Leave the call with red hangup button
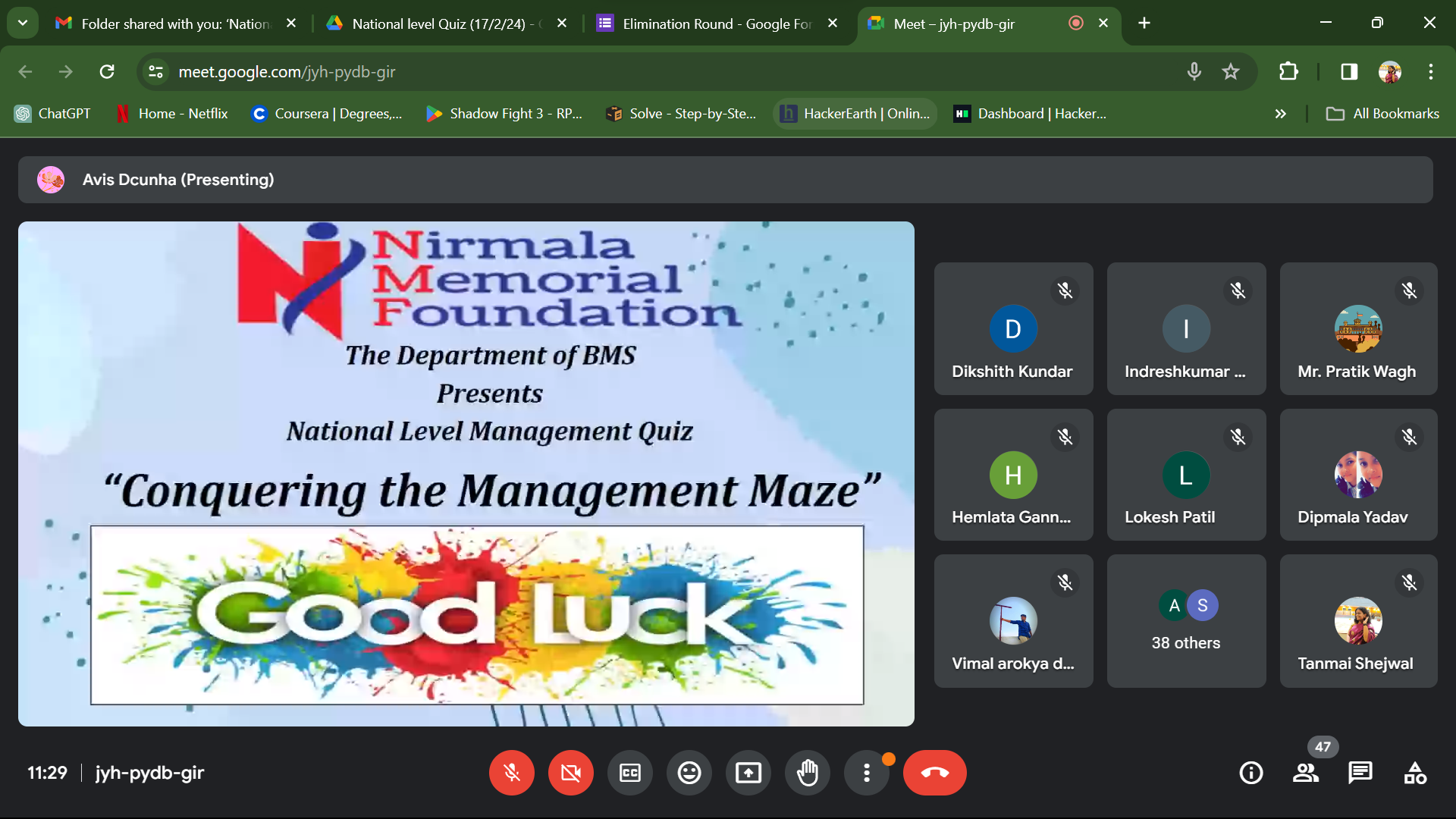The image size is (1456, 819). (934, 773)
